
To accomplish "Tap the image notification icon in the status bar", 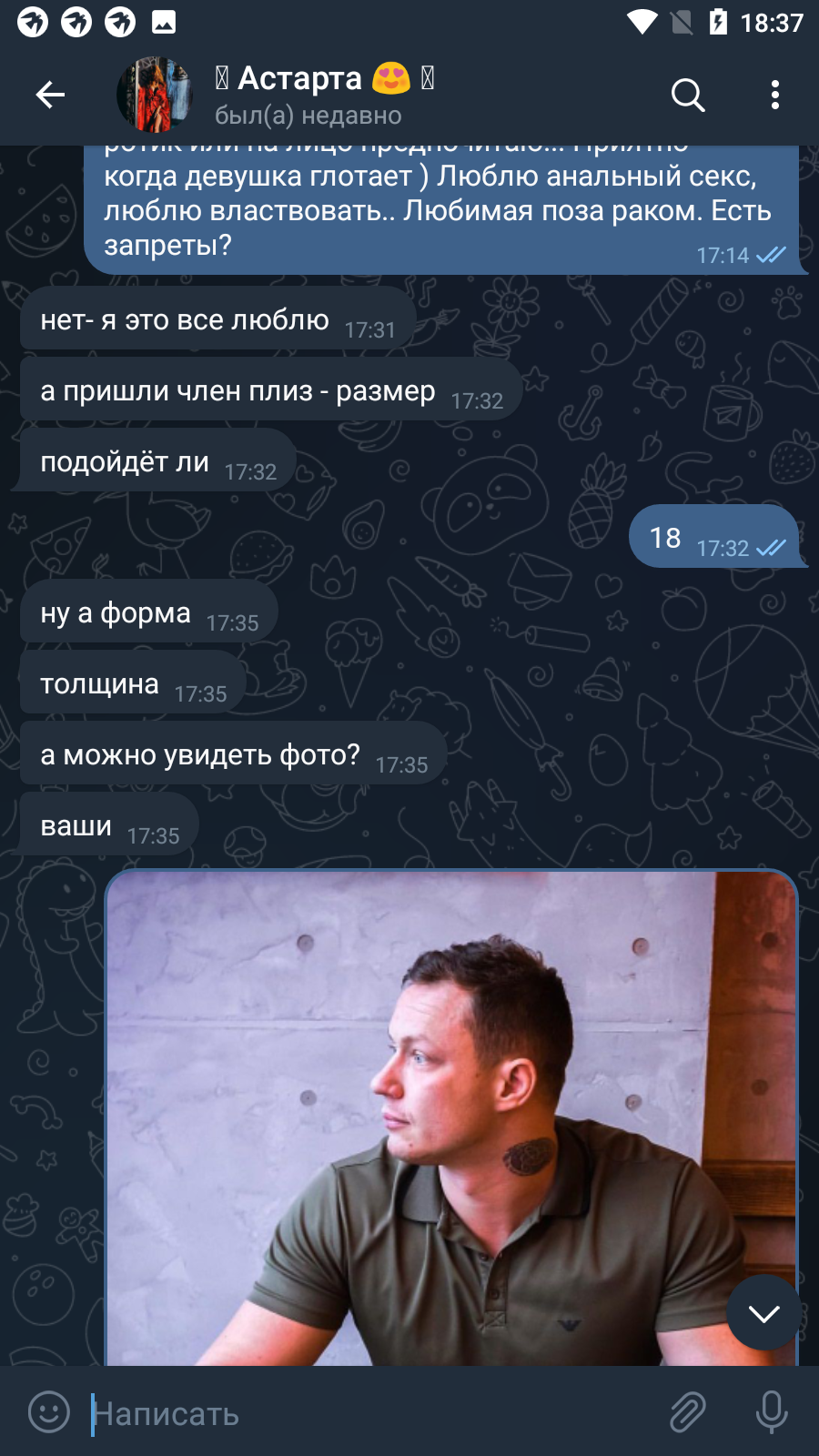I will (x=164, y=22).
